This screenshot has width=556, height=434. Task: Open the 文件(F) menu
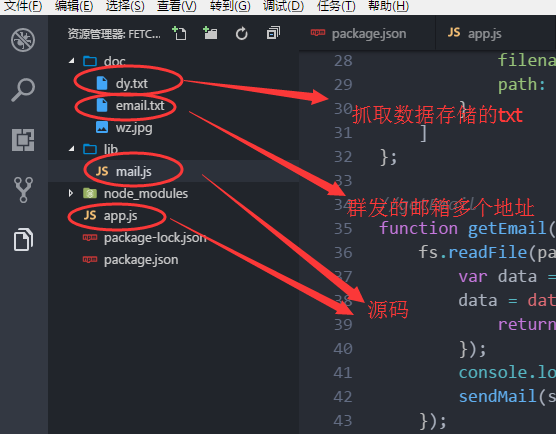(x=23, y=6)
